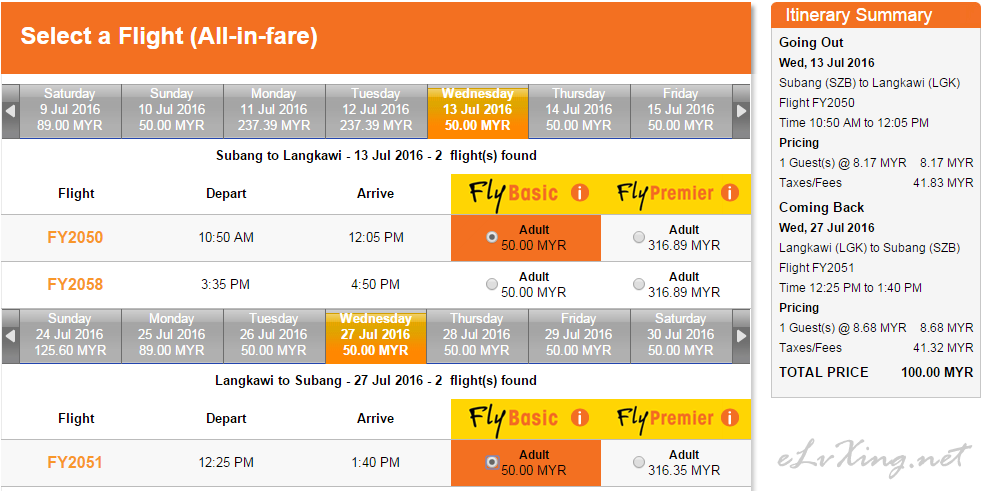Switch to Saturday 9 Jul 2016 tab

tap(70, 111)
